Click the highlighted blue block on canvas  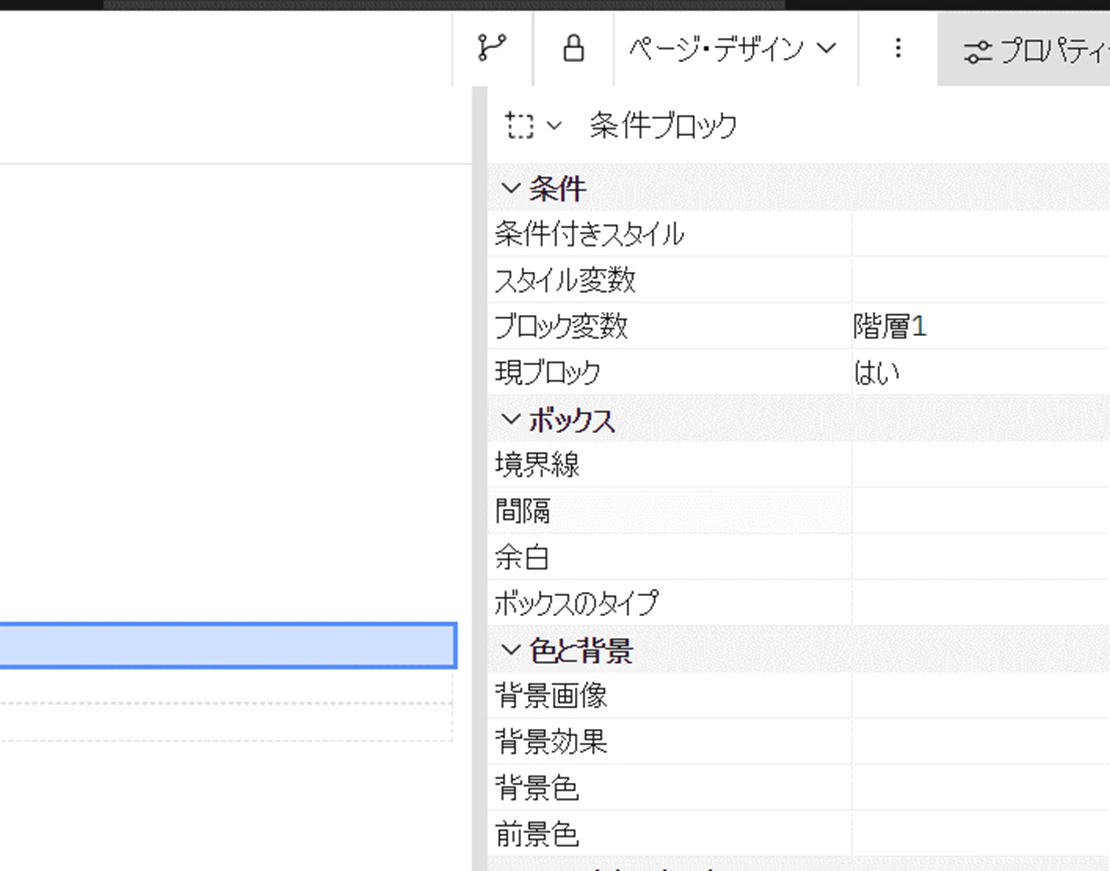click(228, 645)
